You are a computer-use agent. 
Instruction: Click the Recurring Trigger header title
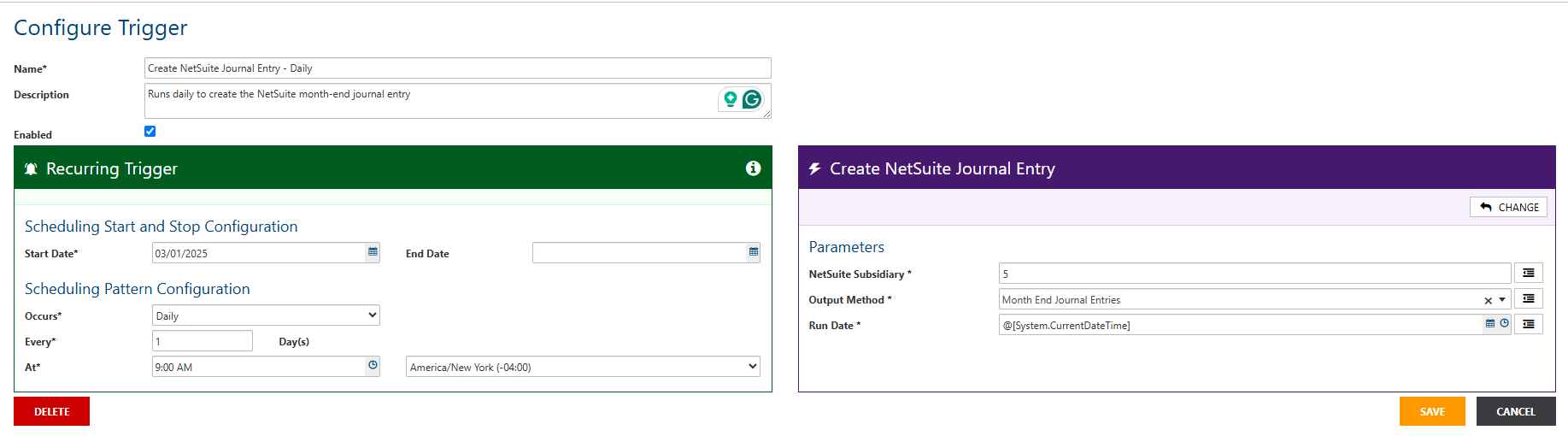(112, 168)
